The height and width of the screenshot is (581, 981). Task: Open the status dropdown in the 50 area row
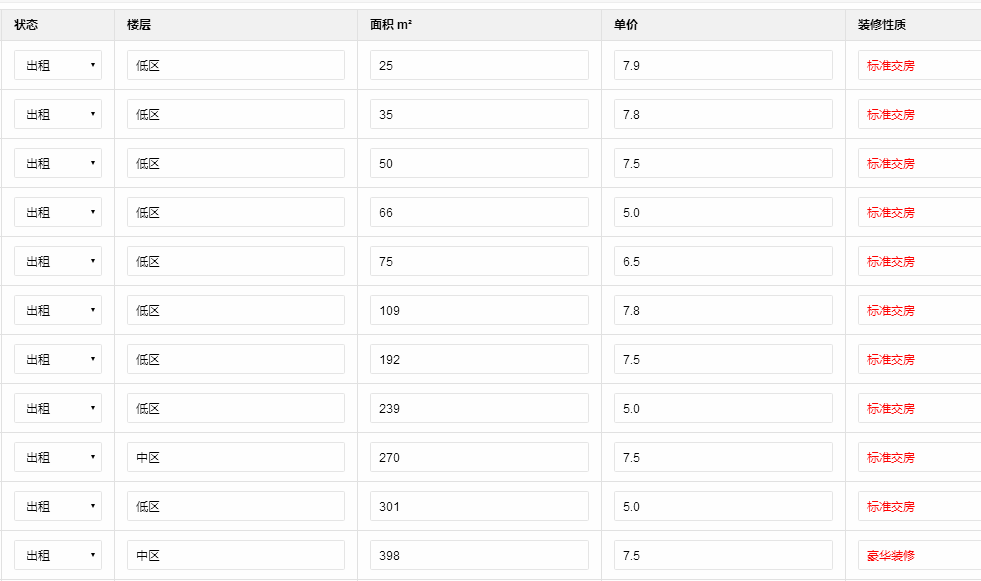pos(58,163)
